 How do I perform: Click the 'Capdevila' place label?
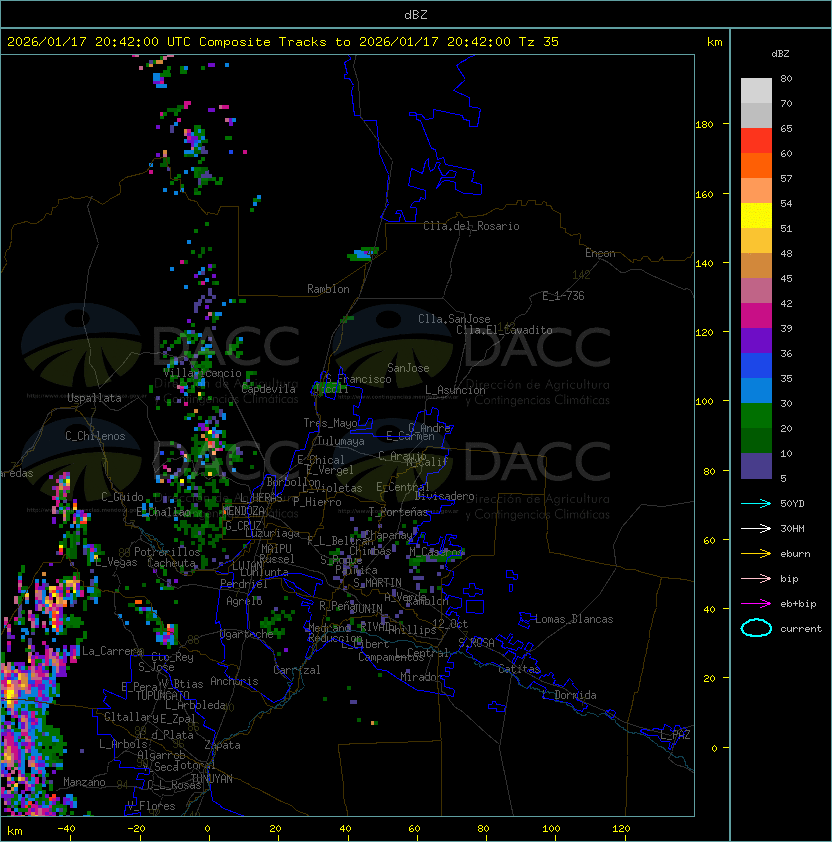[269, 389]
